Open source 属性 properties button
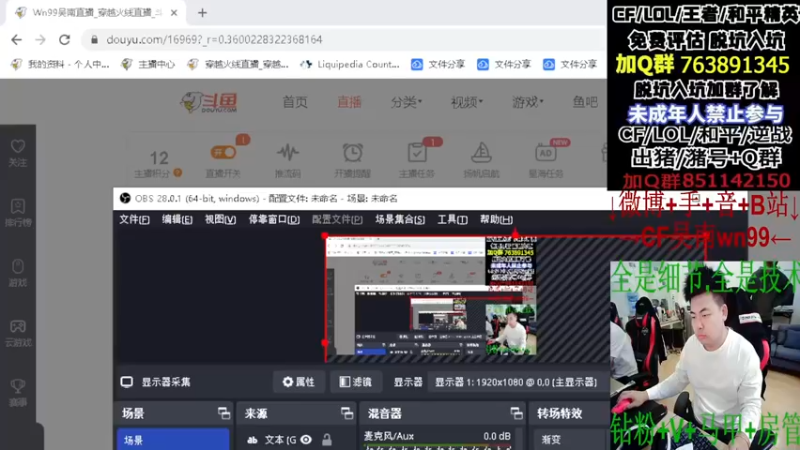This screenshot has height=450, width=800. click(x=299, y=382)
